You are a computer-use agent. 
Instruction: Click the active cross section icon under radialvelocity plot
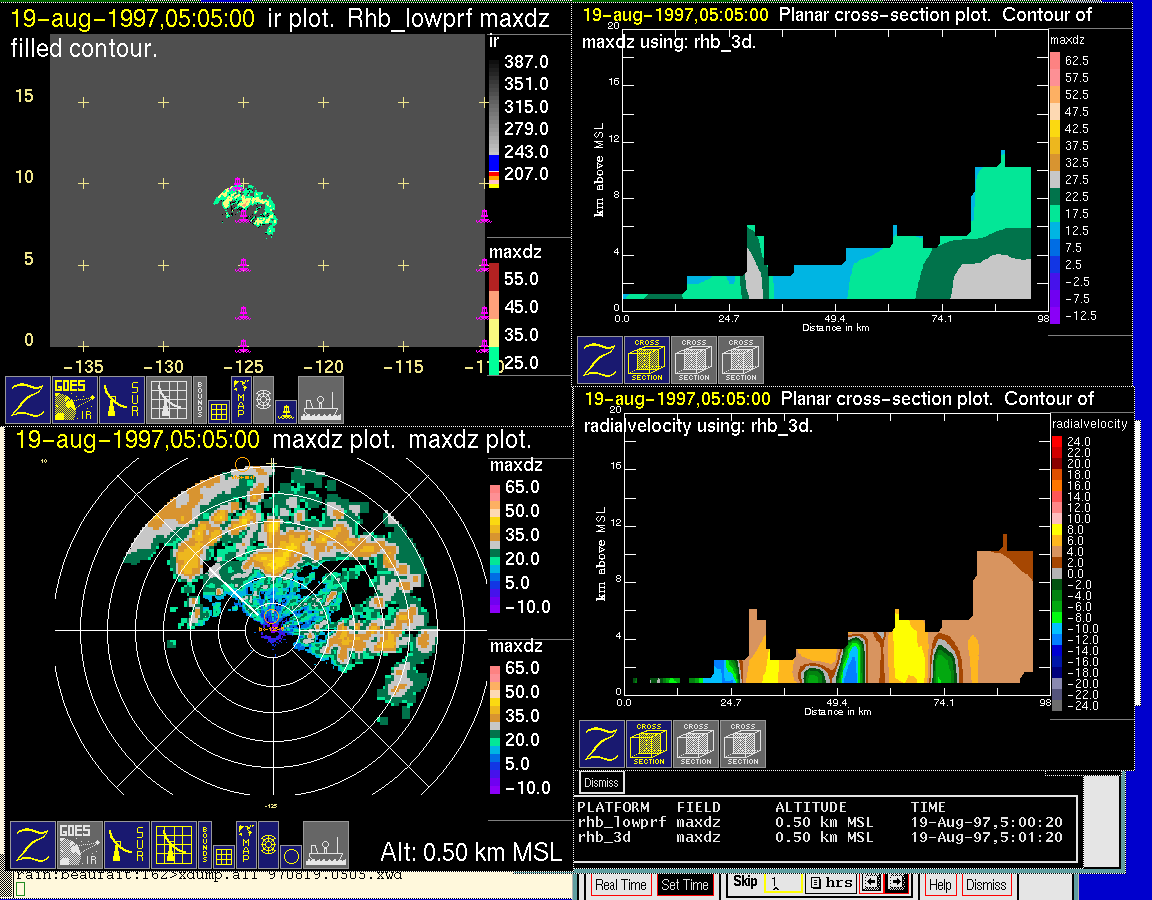point(648,745)
